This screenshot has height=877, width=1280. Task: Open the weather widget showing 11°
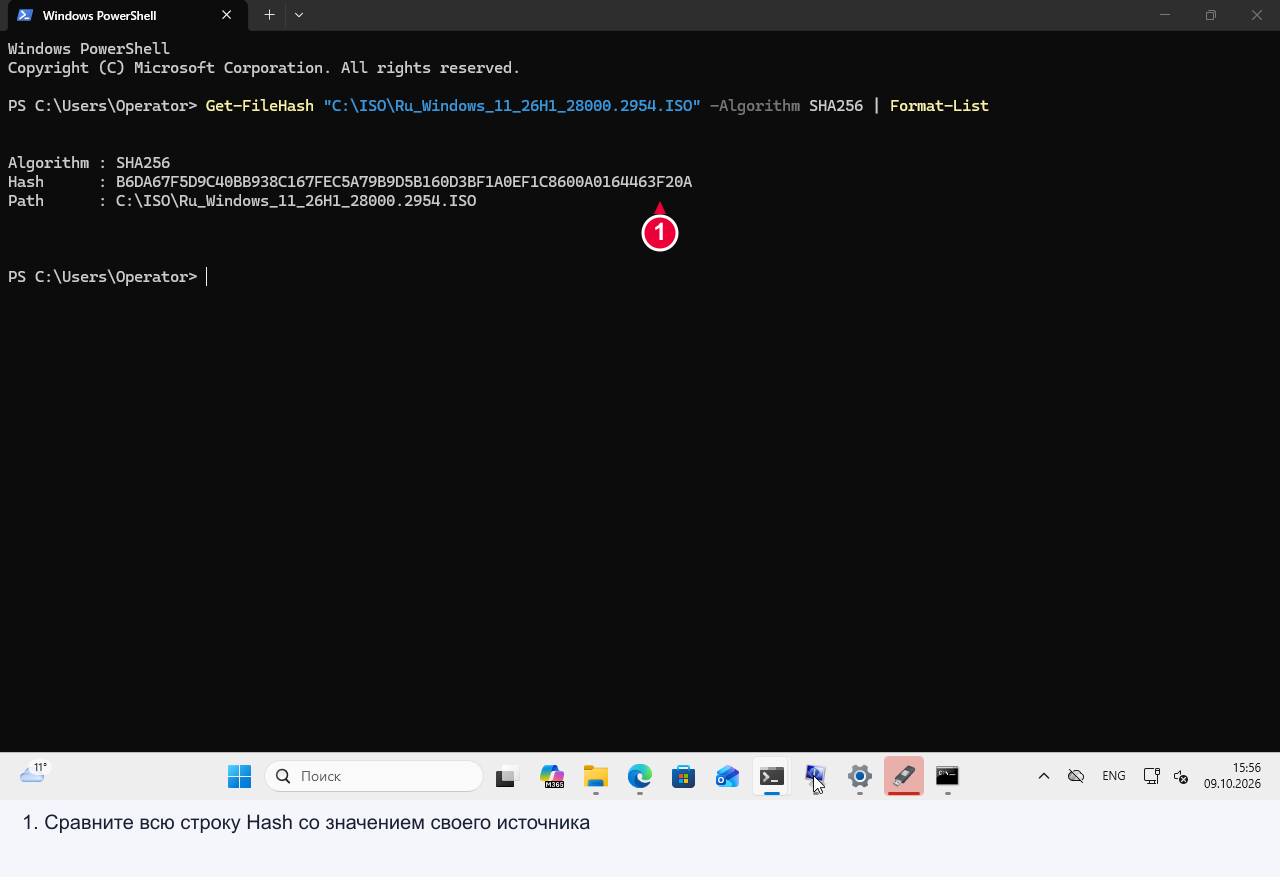click(34, 773)
